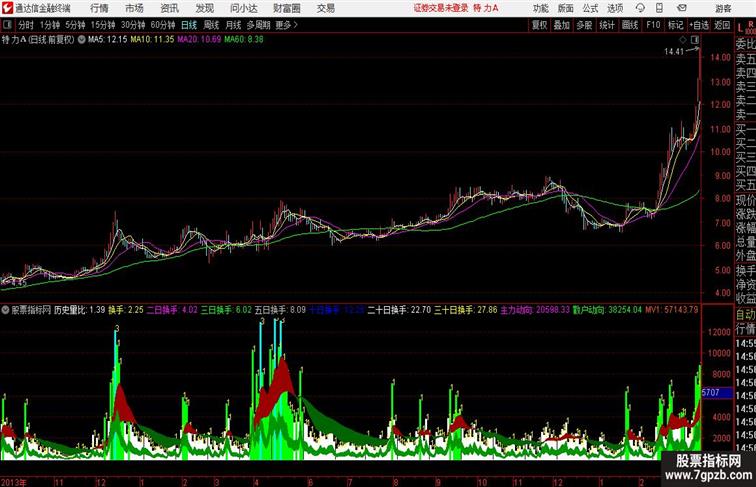
Task: Click the 历史量比: 1.39 value
Action: coord(80,310)
